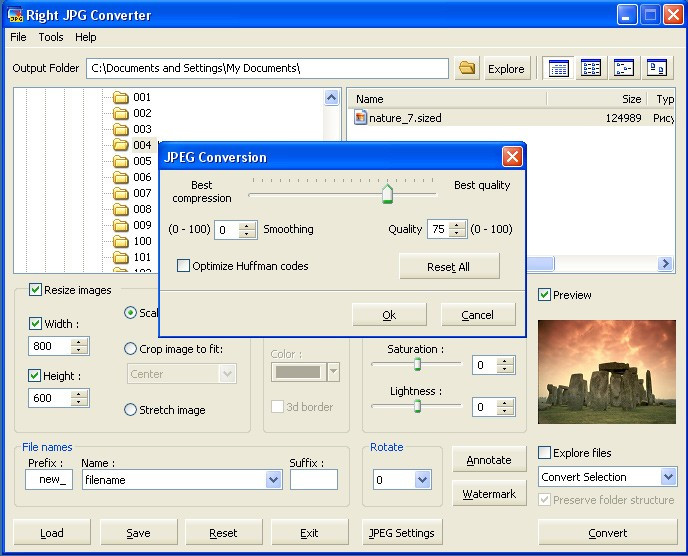The height and width of the screenshot is (556, 688).
Task: Uncheck Resize images checkbox
Action: 36,290
